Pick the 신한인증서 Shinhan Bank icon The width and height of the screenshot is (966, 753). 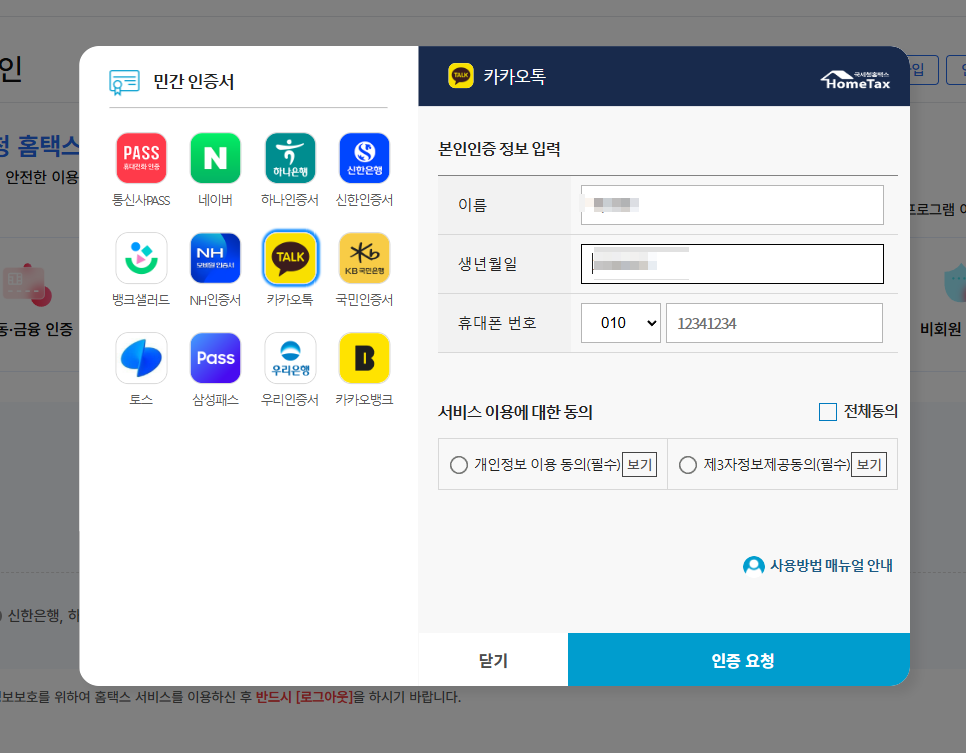tap(364, 158)
